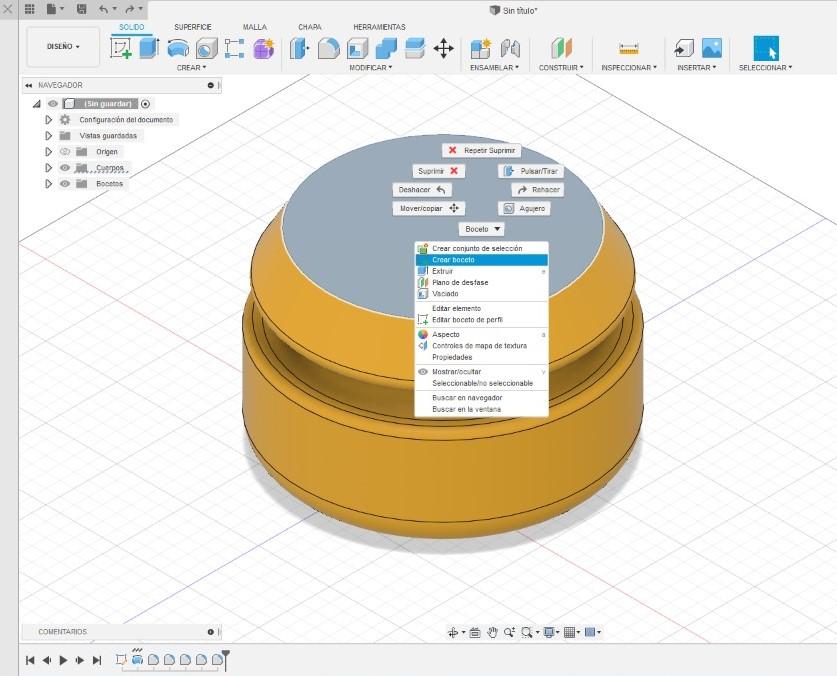Toggle visibility of the root component
Viewport: 837px width, 676px height.
[x=53, y=104]
